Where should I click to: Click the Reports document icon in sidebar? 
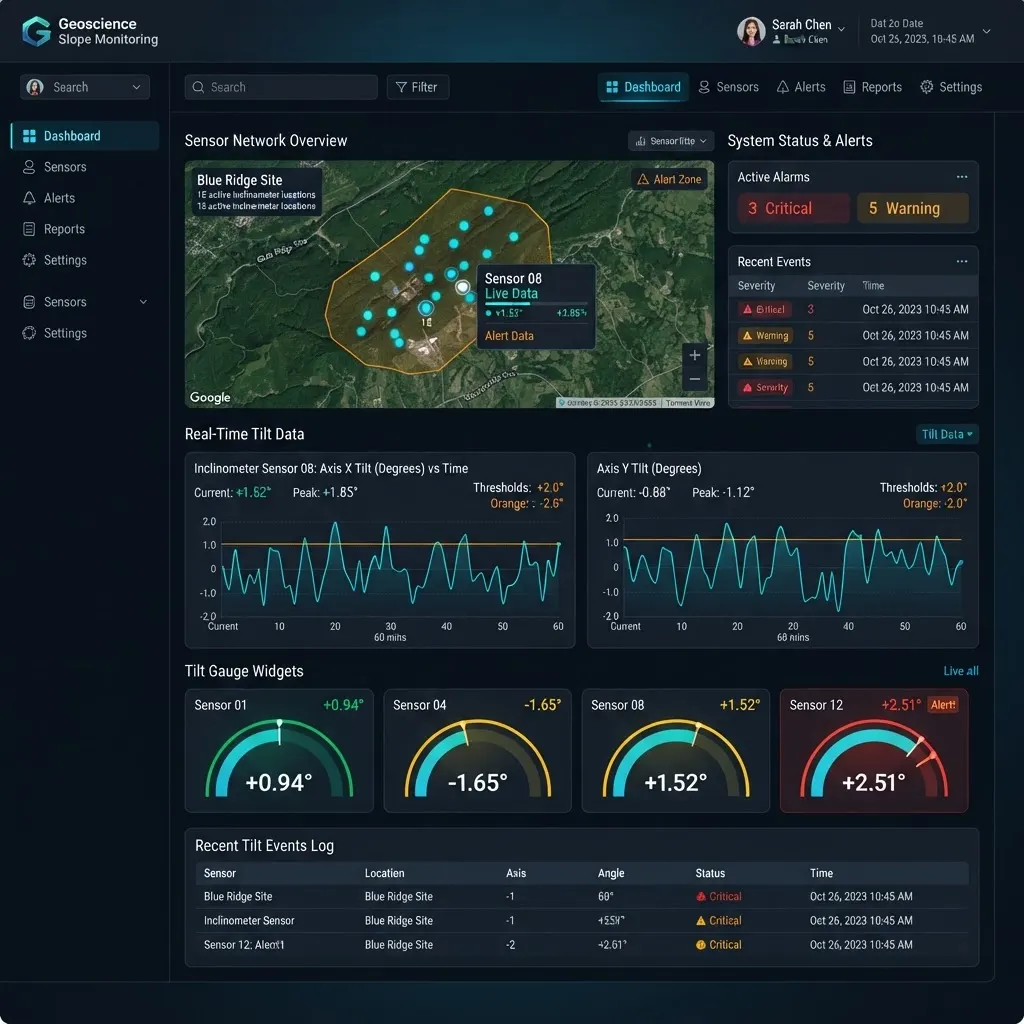(29, 229)
